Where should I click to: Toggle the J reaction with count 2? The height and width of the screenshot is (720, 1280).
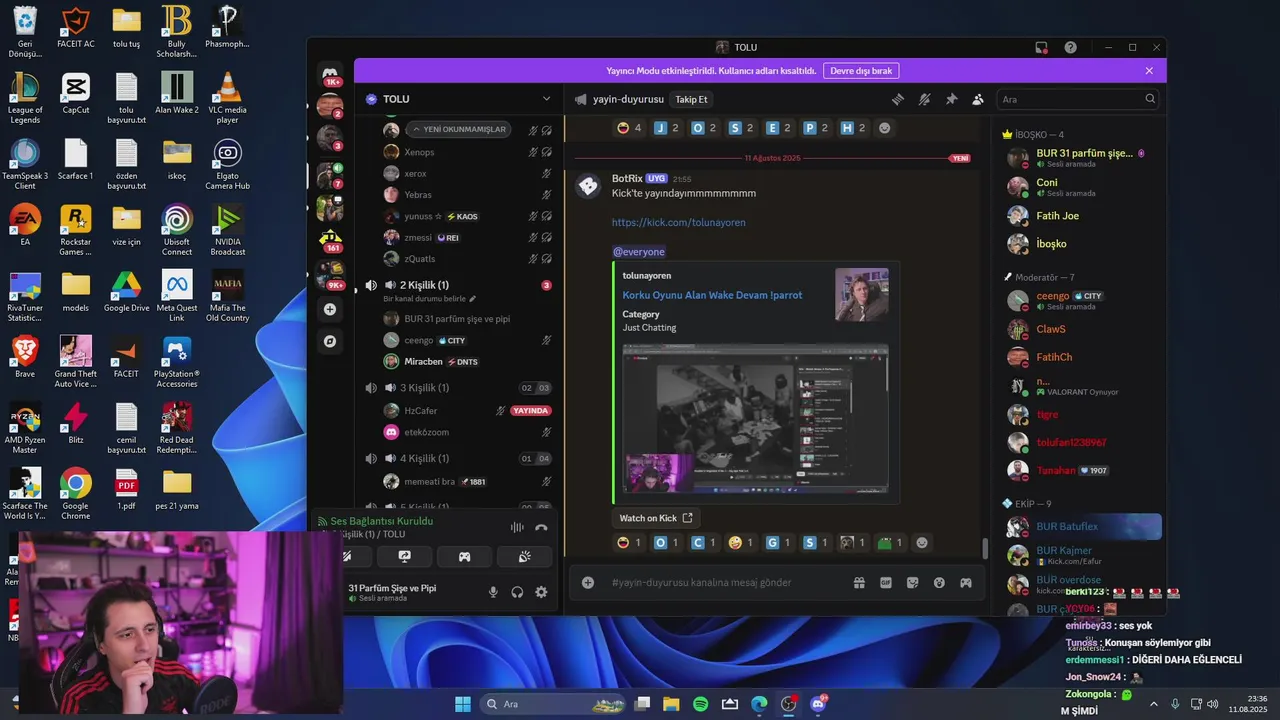[665, 128]
